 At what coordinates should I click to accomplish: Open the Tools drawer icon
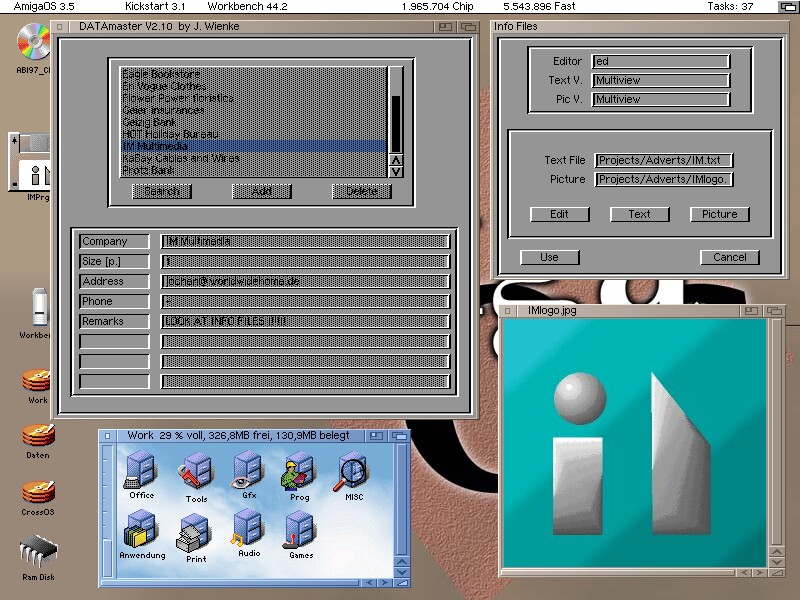click(196, 474)
